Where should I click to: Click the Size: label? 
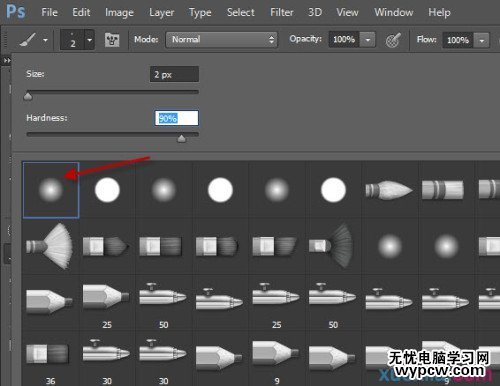pyautogui.click(x=35, y=74)
